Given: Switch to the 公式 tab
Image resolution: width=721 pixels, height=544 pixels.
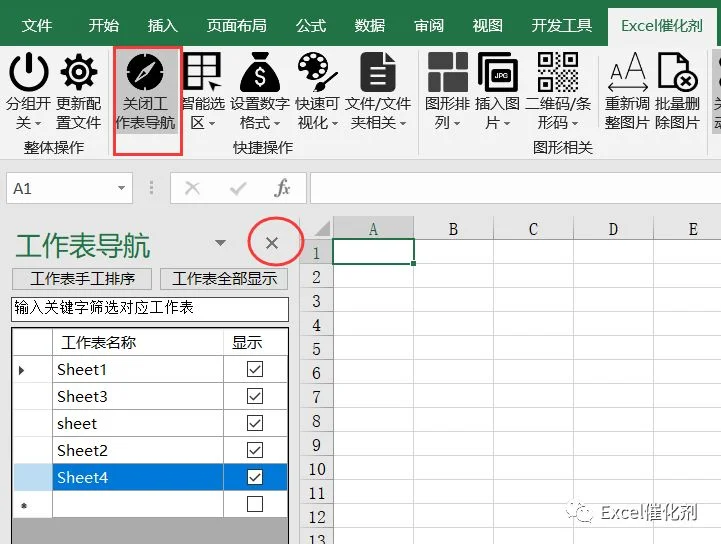Looking at the screenshot, I should point(311,26).
